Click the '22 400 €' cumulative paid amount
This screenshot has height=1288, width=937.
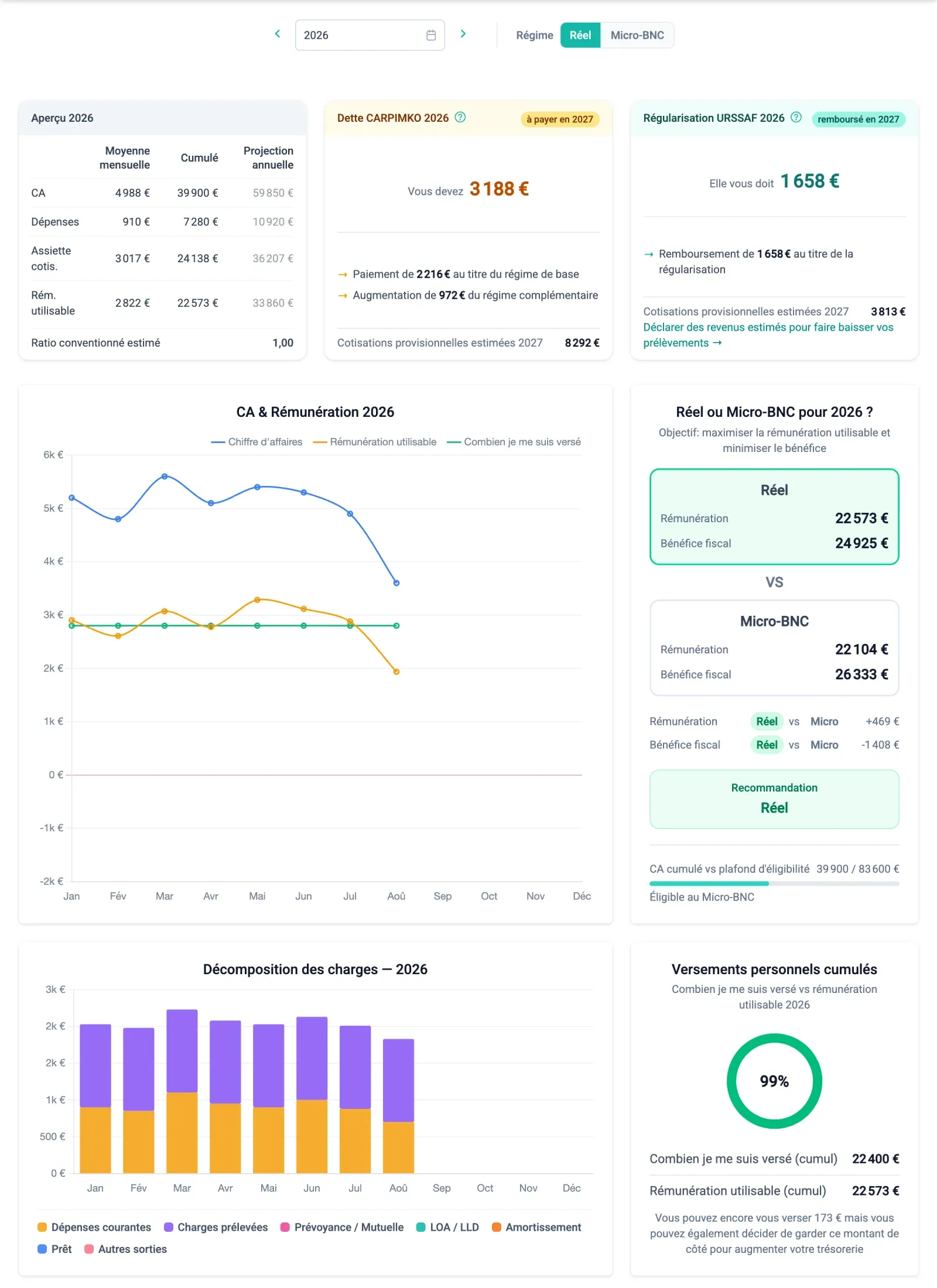[876, 1159]
